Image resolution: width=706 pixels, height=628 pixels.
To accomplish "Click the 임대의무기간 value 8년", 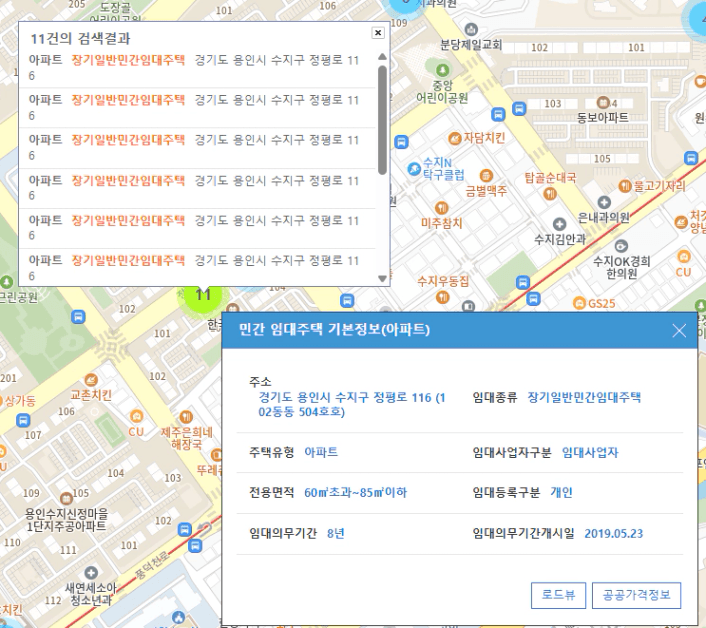I will [x=335, y=533].
